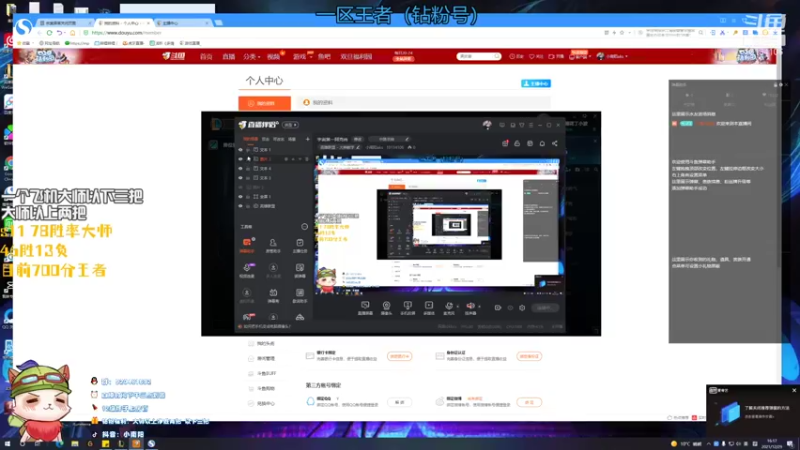Open Douyu 首页 in red navigation bar
The image size is (800, 450).
coord(206,57)
